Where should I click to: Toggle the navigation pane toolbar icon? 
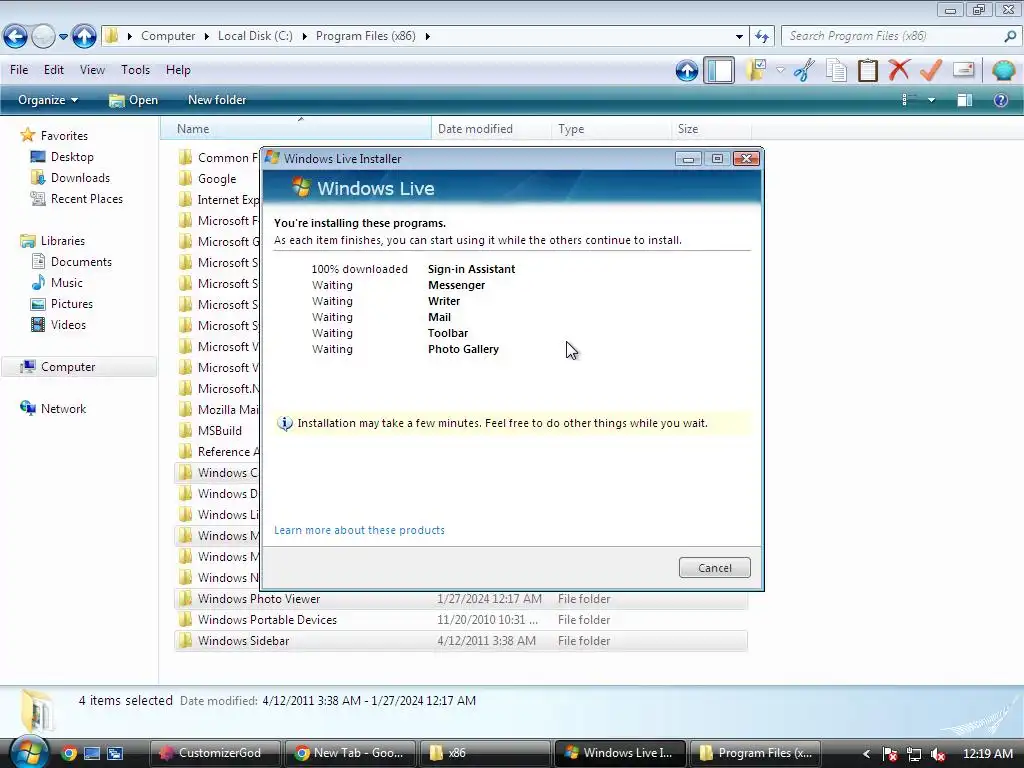point(719,70)
